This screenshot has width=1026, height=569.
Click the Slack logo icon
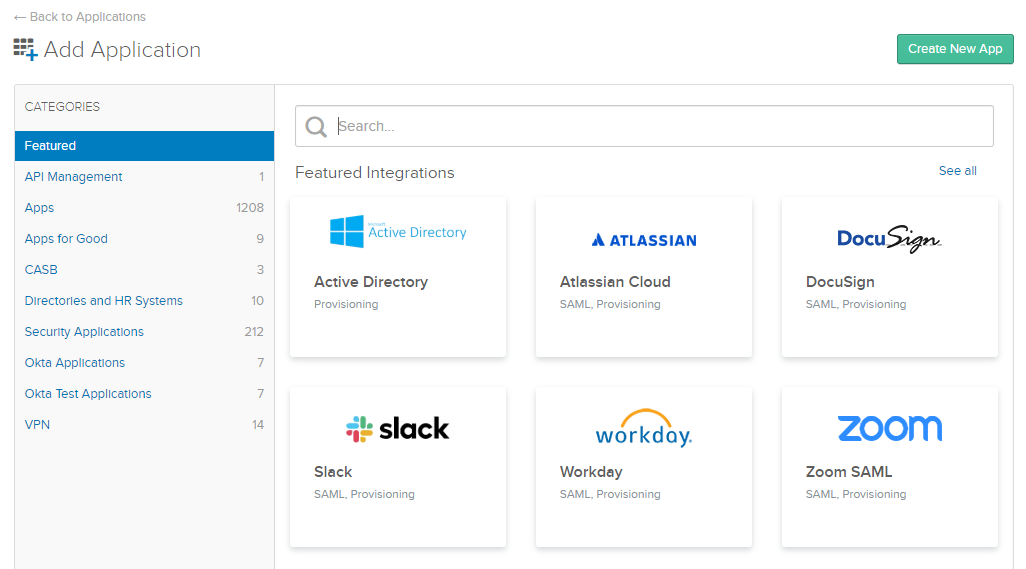coord(359,429)
